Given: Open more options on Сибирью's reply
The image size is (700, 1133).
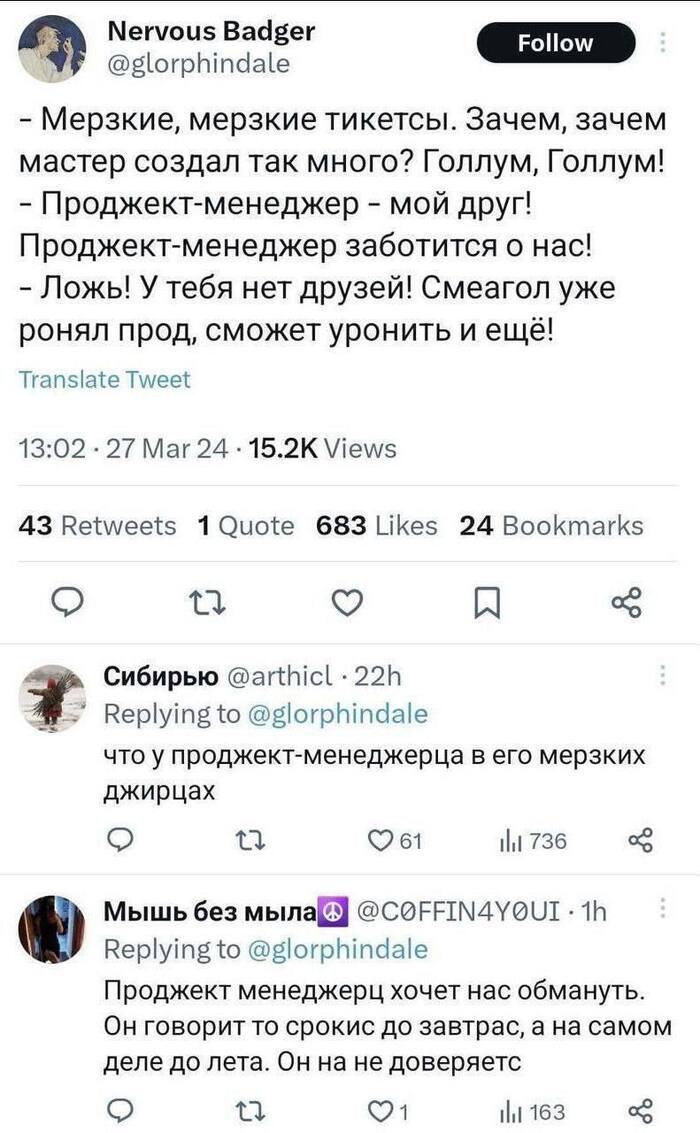Looking at the screenshot, I should pos(664,677).
